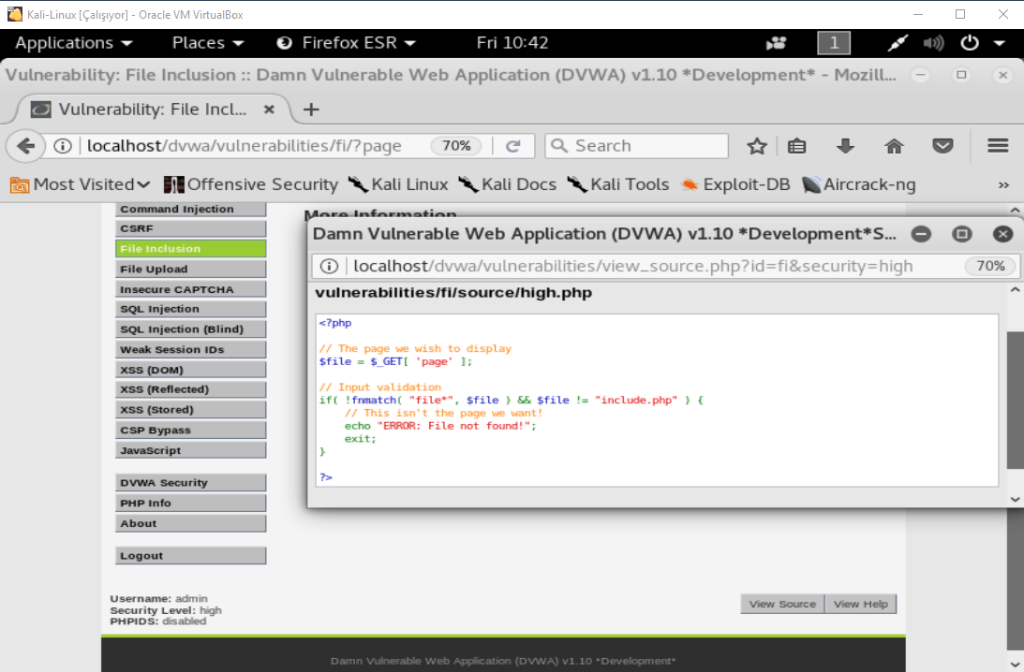Viewport: 1024px width, 672px height.
Task: Open the Pocket icon in the toolbar
Action: 942,146
